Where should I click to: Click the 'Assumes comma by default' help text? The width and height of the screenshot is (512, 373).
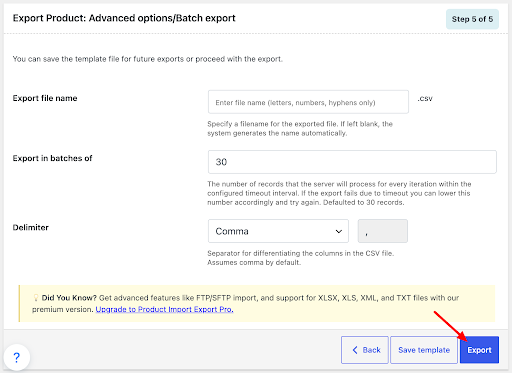coord(254,263)
